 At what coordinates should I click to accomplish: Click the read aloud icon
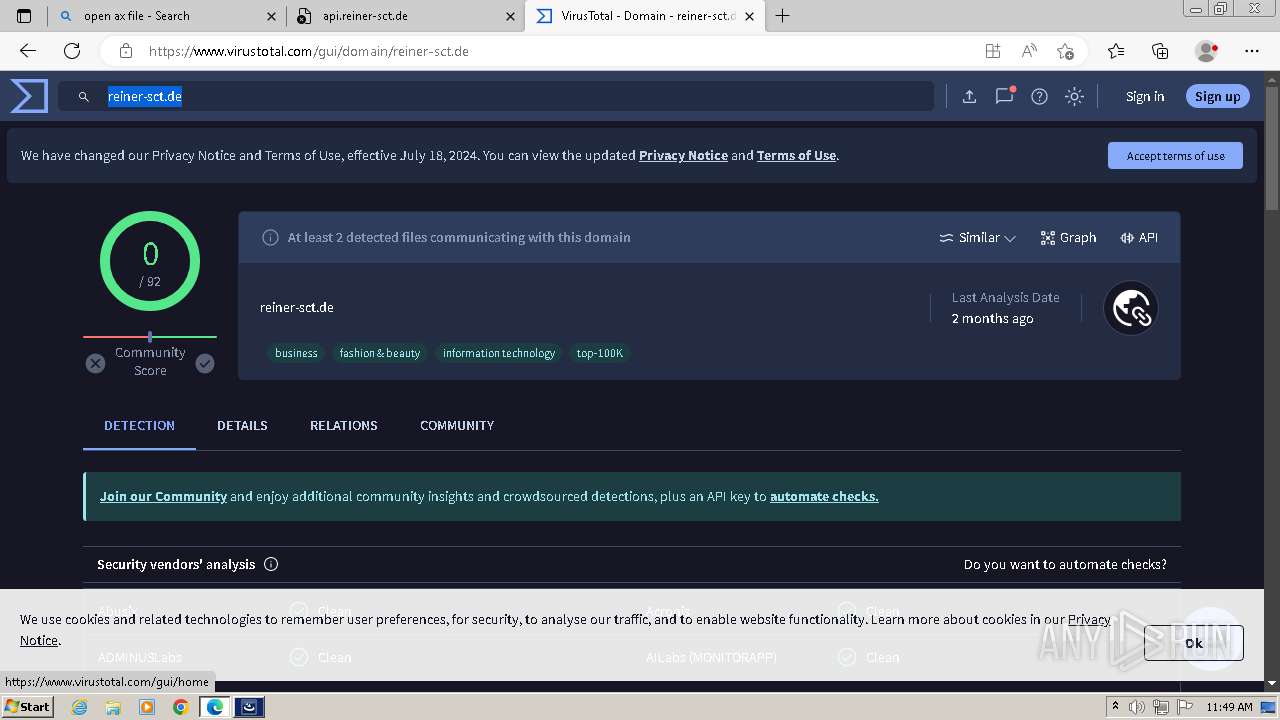[1029, 51]
